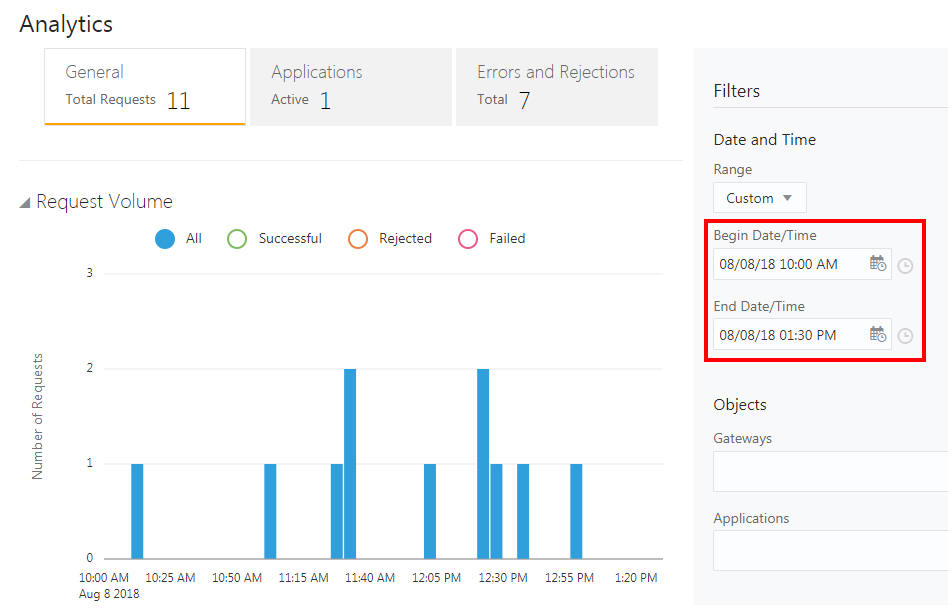
Task: Select the All requests legend filter
Action: [x=166, y=239]
